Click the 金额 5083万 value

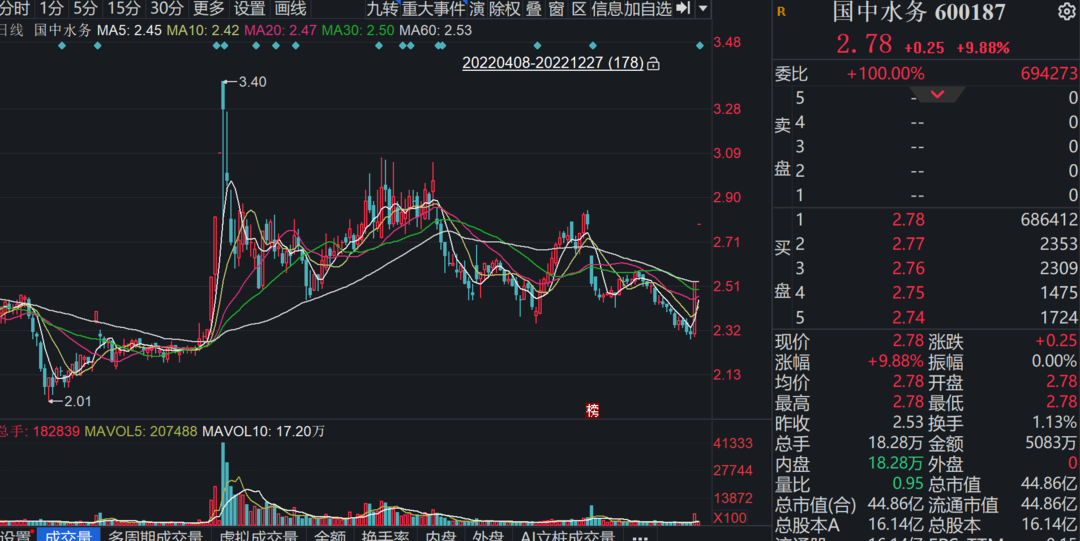[x=1050, y=443]
